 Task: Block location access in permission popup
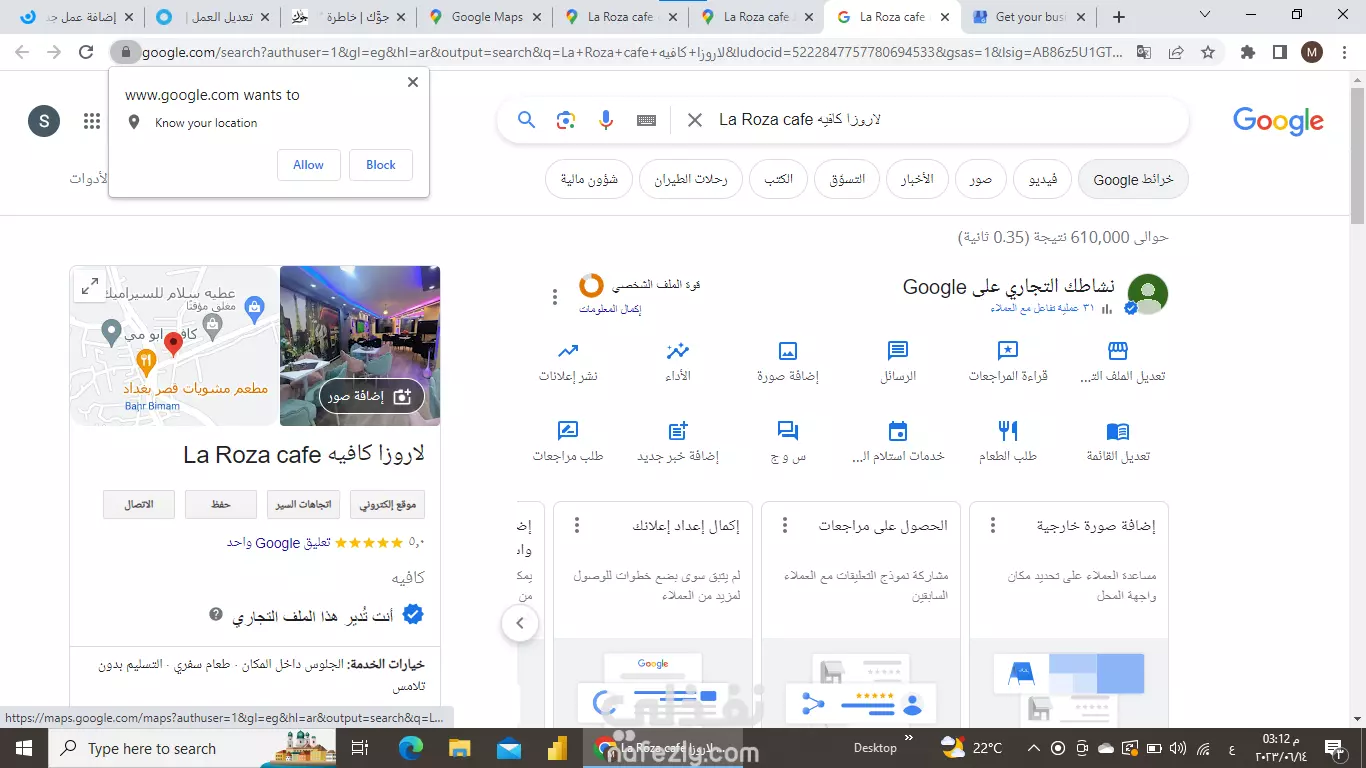pyautogui.click(x=381, y=165)
